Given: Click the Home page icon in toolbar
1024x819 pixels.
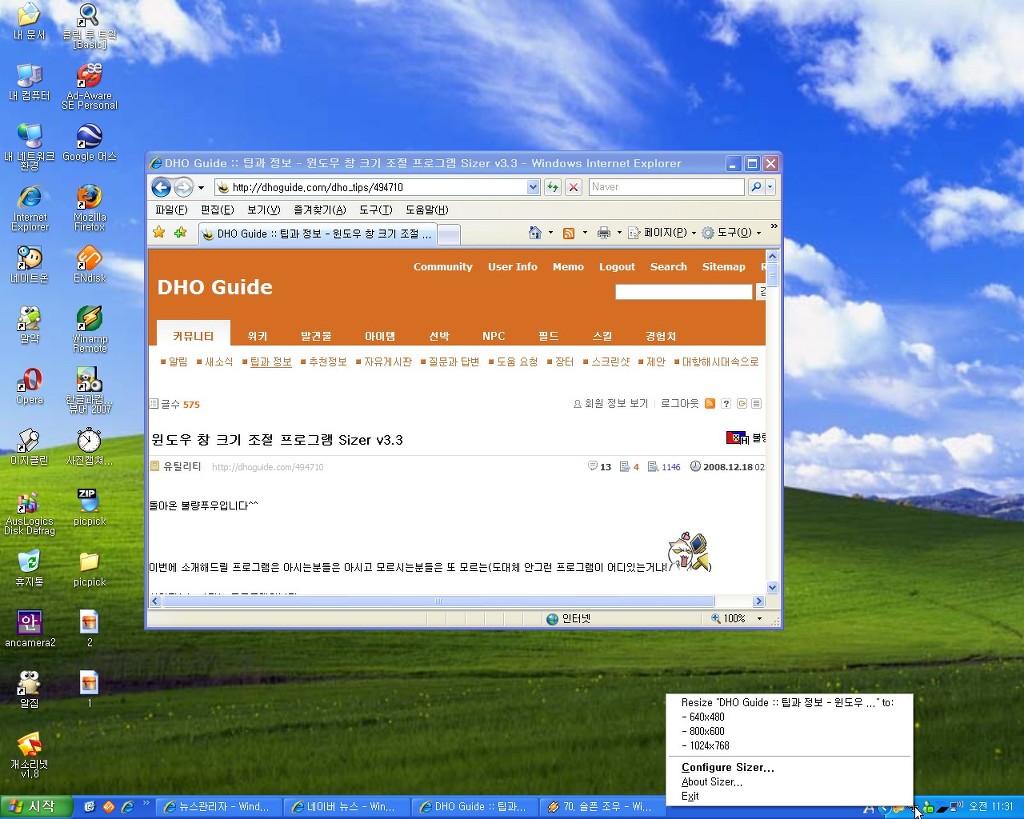Looking at the screenshot, I should coord(535,233).
